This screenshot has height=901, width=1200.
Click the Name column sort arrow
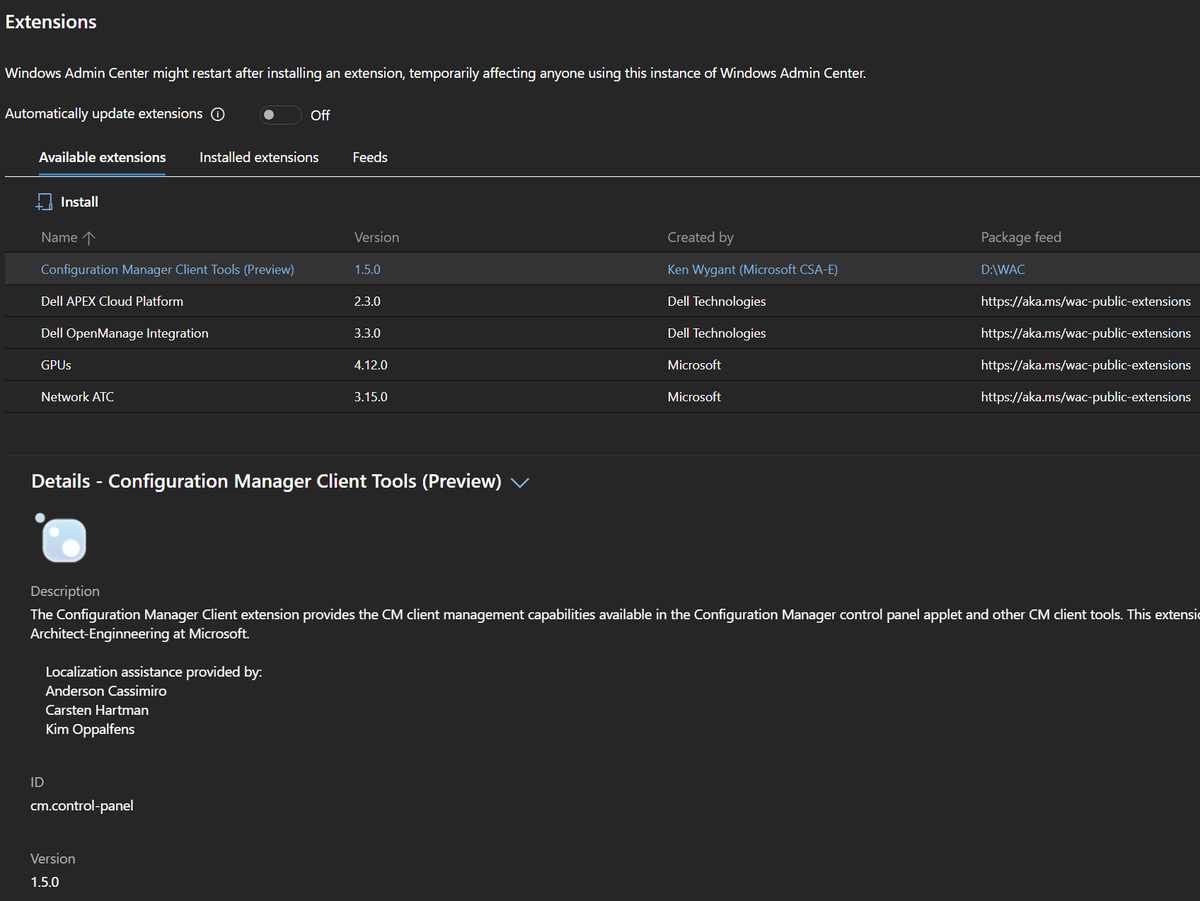tap(89, 238)
